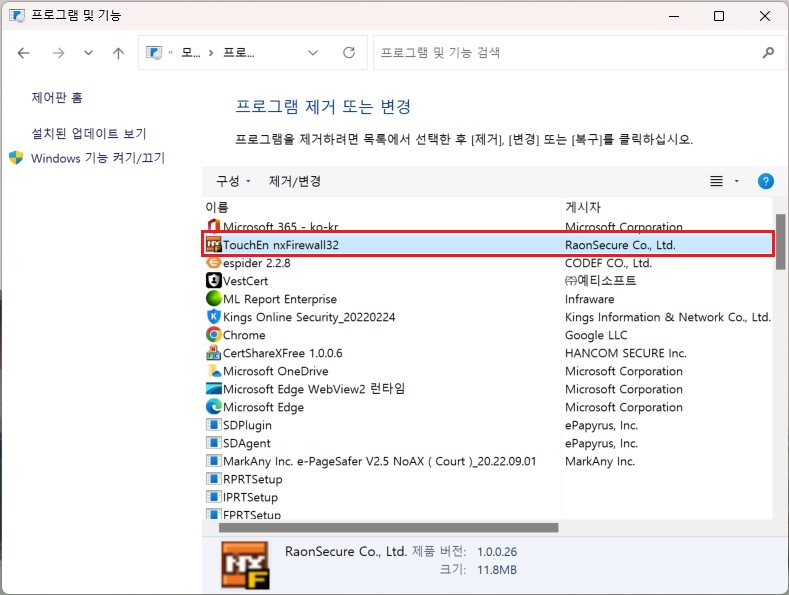
Task: Click the espider 2.2.8 name text
Action: [257, 263]
